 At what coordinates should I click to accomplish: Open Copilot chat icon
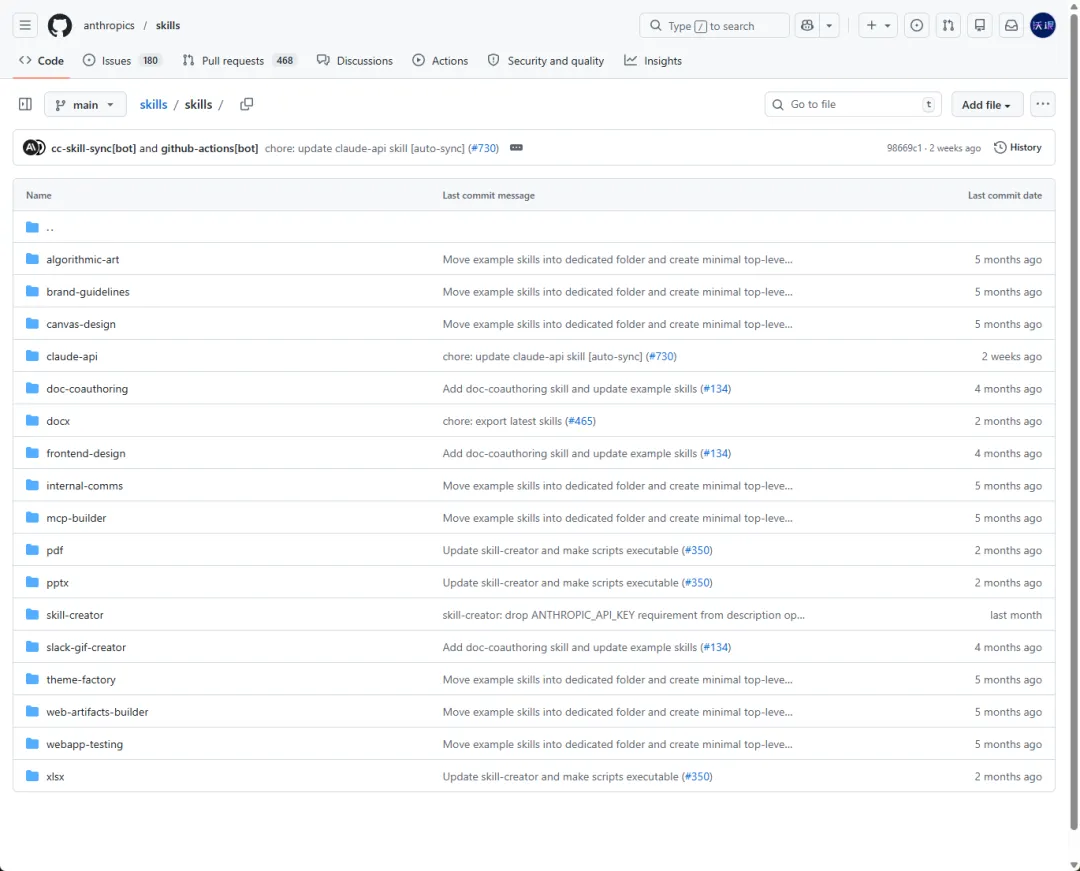click(x=808, y=26)
